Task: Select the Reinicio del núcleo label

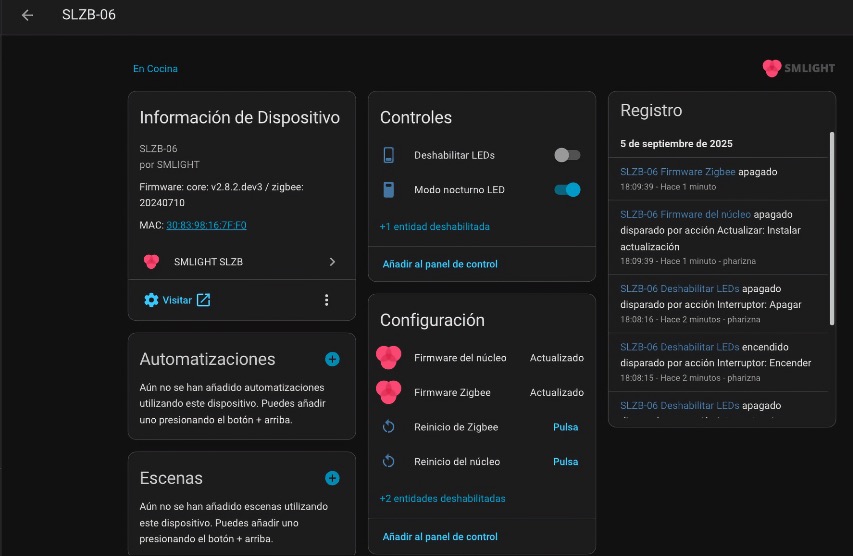Action: pyautogui.click(x=457, y=461)
